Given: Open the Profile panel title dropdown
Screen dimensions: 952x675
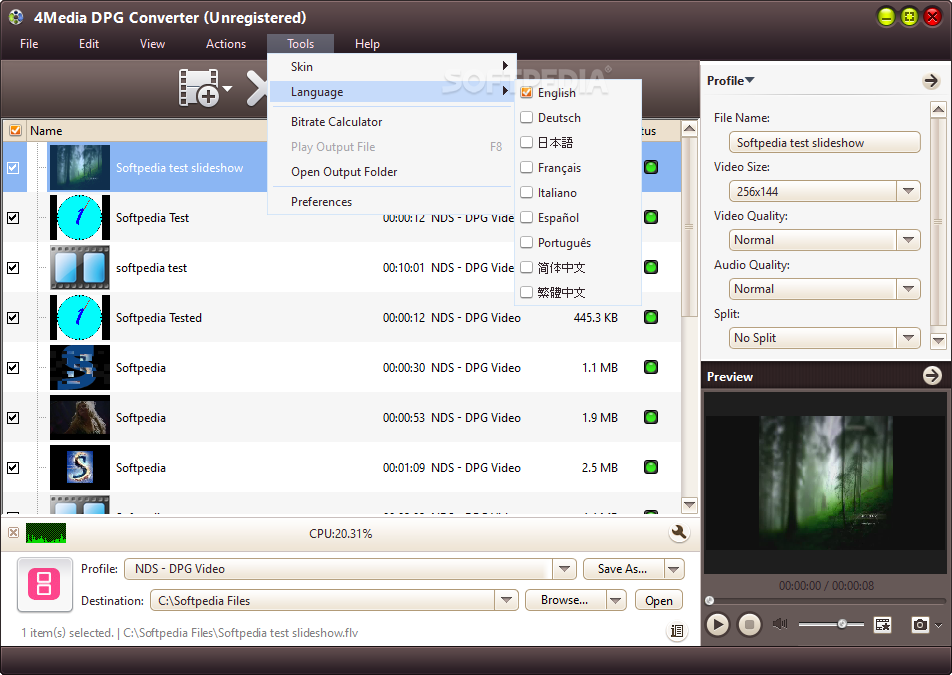Looking at the screenshot, I should coord(730,80).
